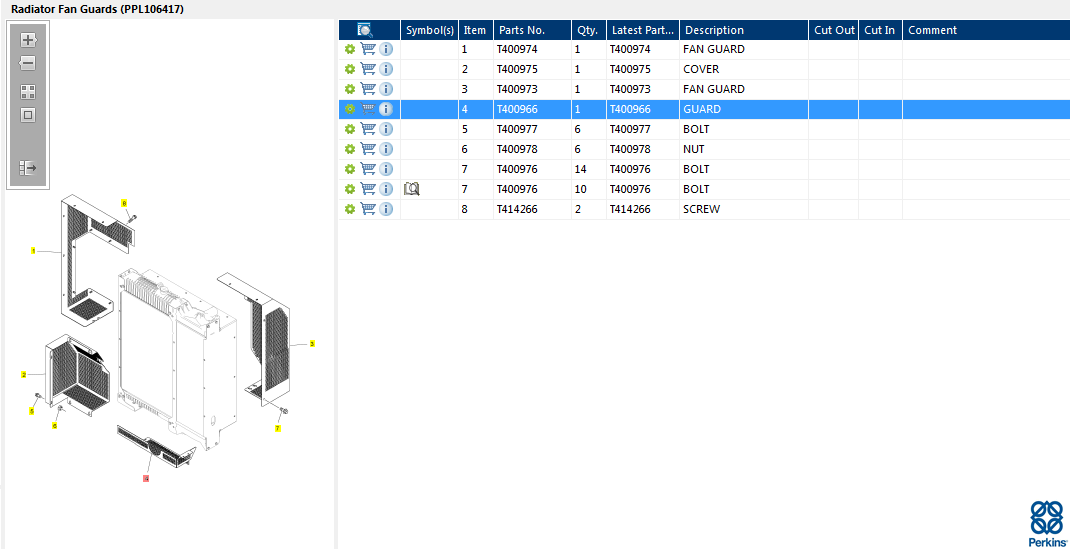The image size is (1070, 549).
Task: Zoom out on the parts diagram
Action: pos(28,63)
